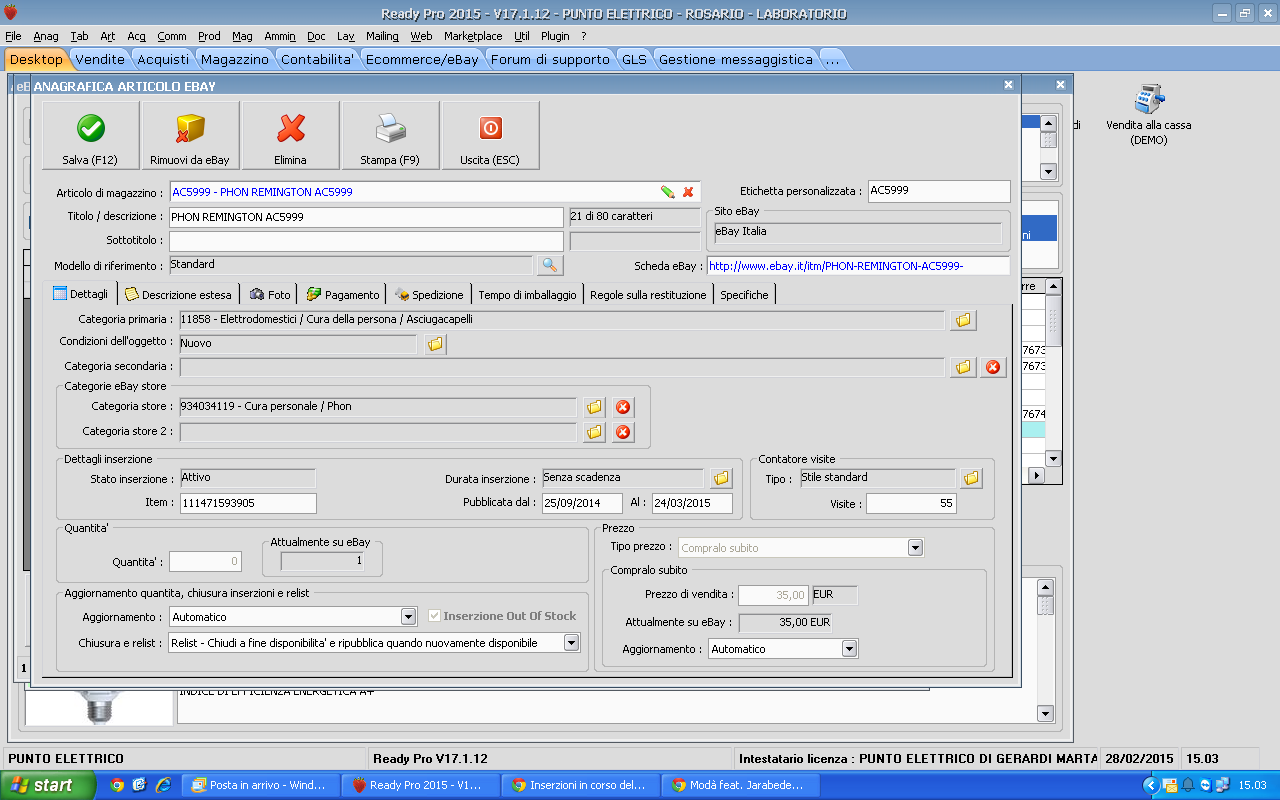Toggle Inserzione Out Of Stock checkbox
Viewport: 1280px width, 800px height.
pyautogui.click(x=435, y=616)
